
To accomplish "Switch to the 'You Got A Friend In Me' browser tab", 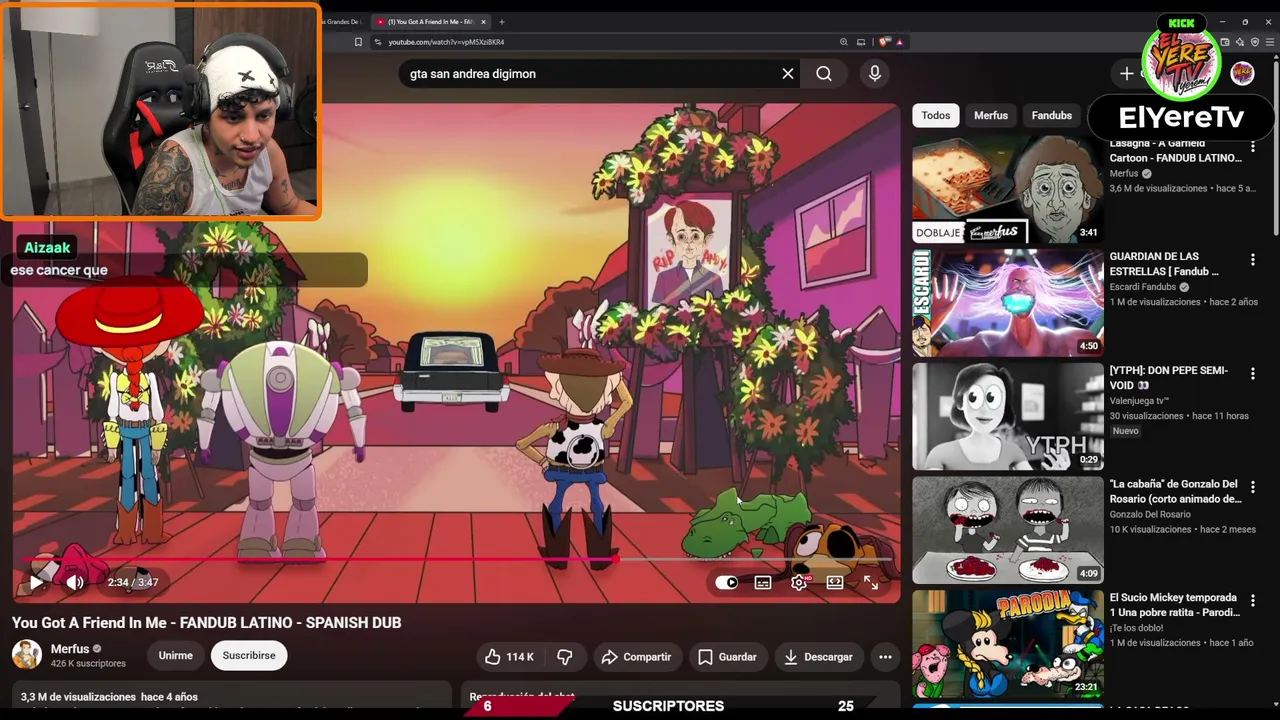I will (x=430, y=21).
